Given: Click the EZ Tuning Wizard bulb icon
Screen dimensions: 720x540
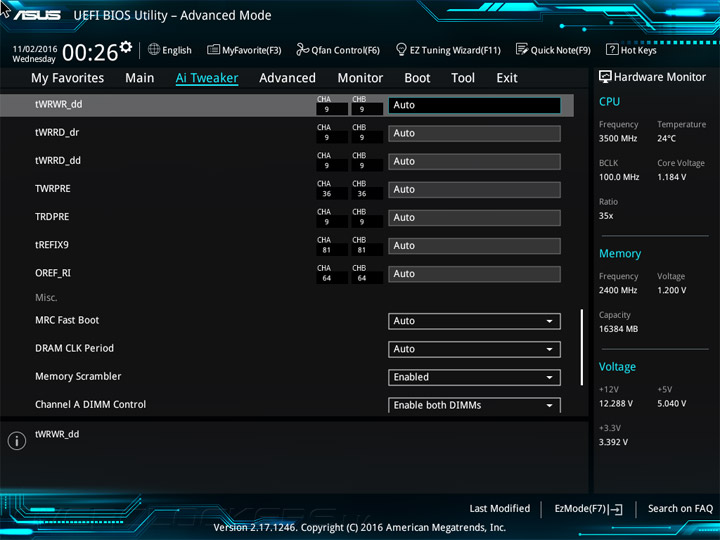Looking at the screenshot, I should (x=401, y=50).
